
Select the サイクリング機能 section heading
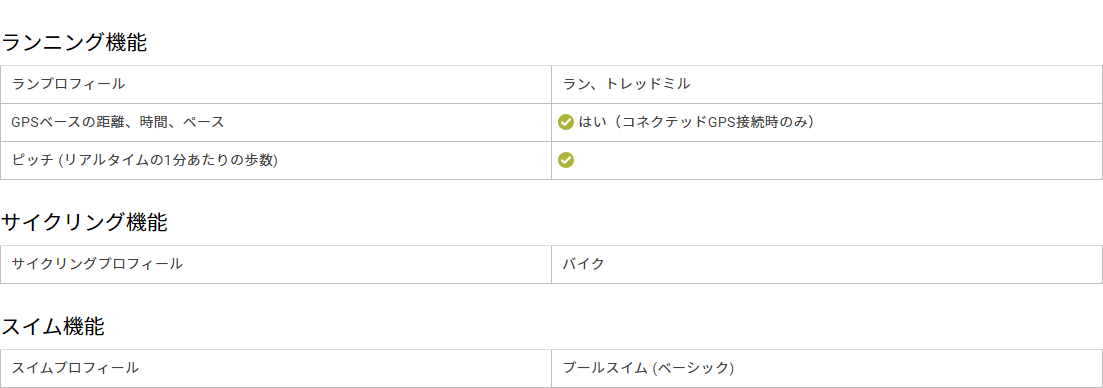tap(84, 223)
